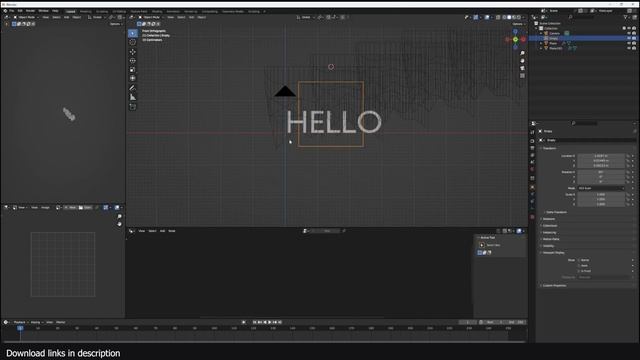Enable Show In Front checkbox
This screenshot has width=640, height=360.
coord(579,271)
